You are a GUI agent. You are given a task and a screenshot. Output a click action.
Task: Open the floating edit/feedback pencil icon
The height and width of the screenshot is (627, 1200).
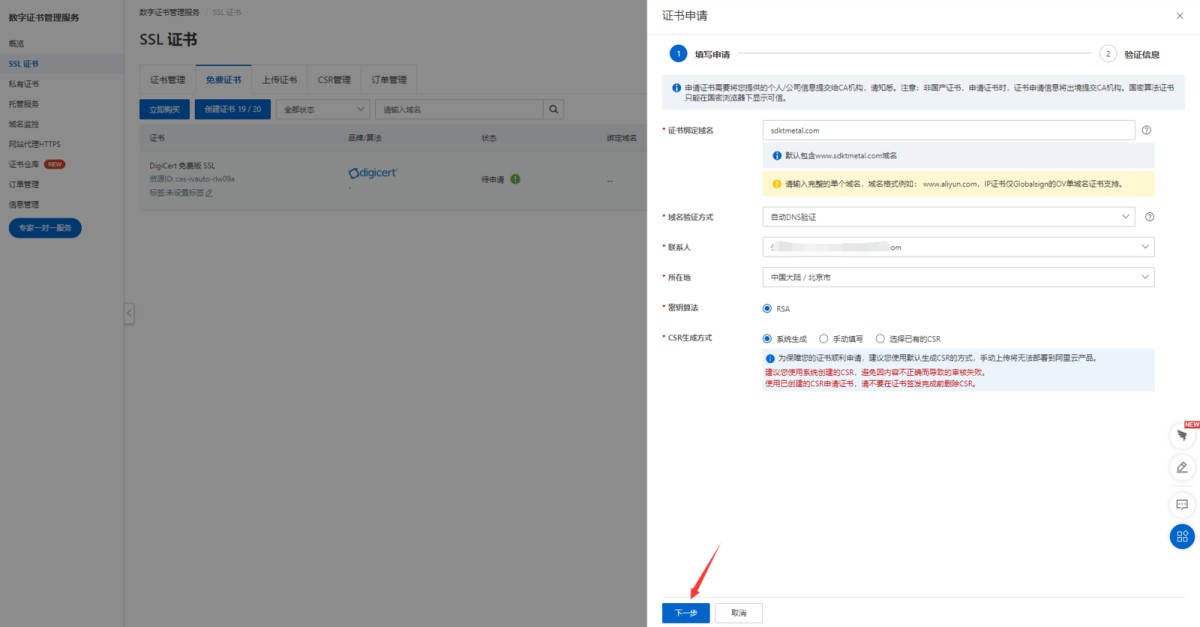point(1182,467)
